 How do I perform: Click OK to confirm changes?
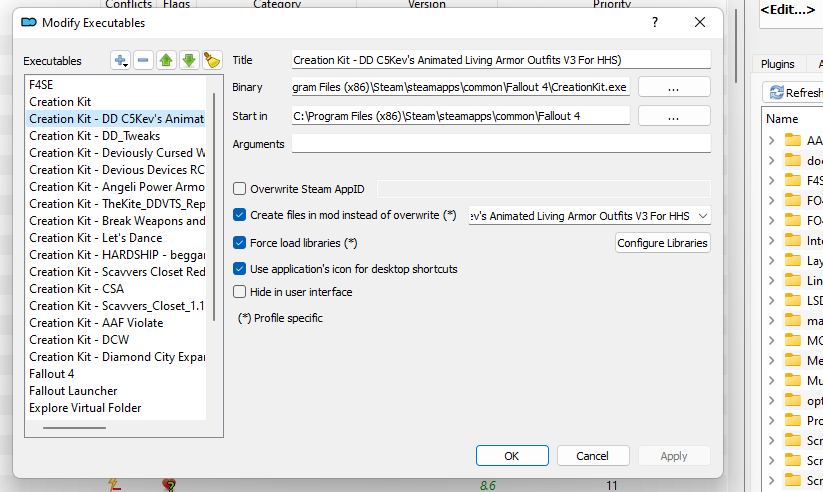512,456
